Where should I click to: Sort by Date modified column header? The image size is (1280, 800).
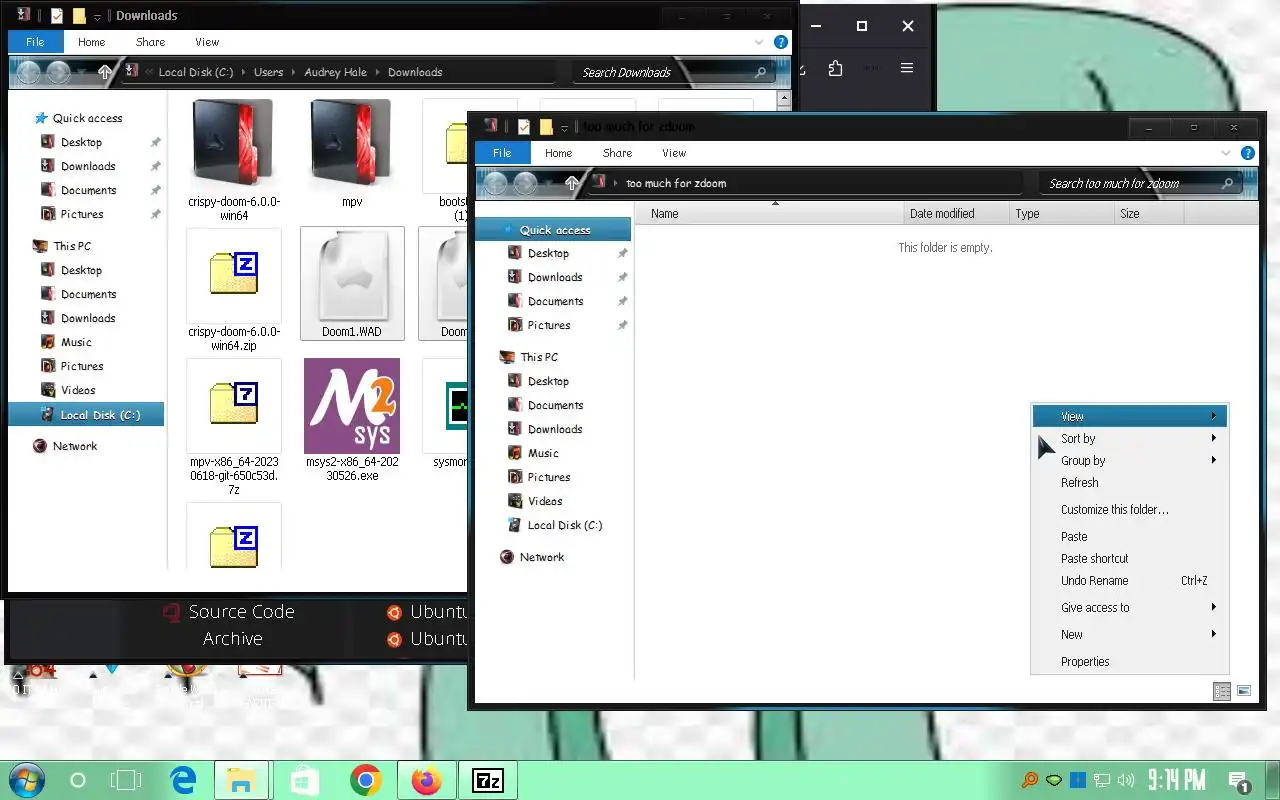pos(955,213)
